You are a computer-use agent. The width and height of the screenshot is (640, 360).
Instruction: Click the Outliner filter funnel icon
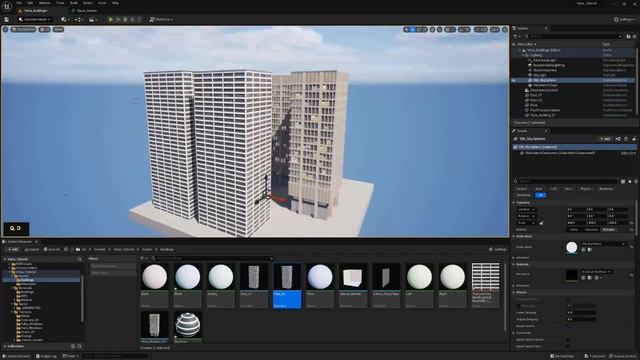[516, 36]
